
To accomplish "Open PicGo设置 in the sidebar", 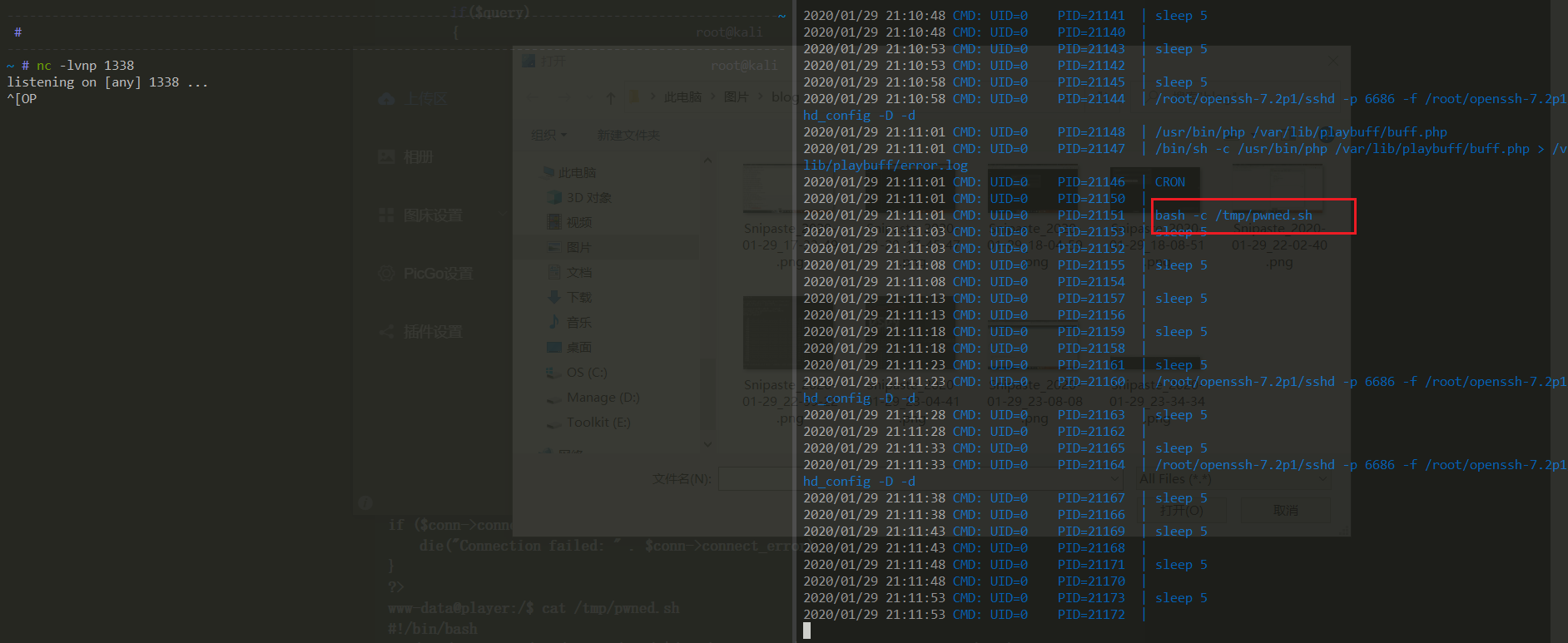I will [x=438, y=274].
